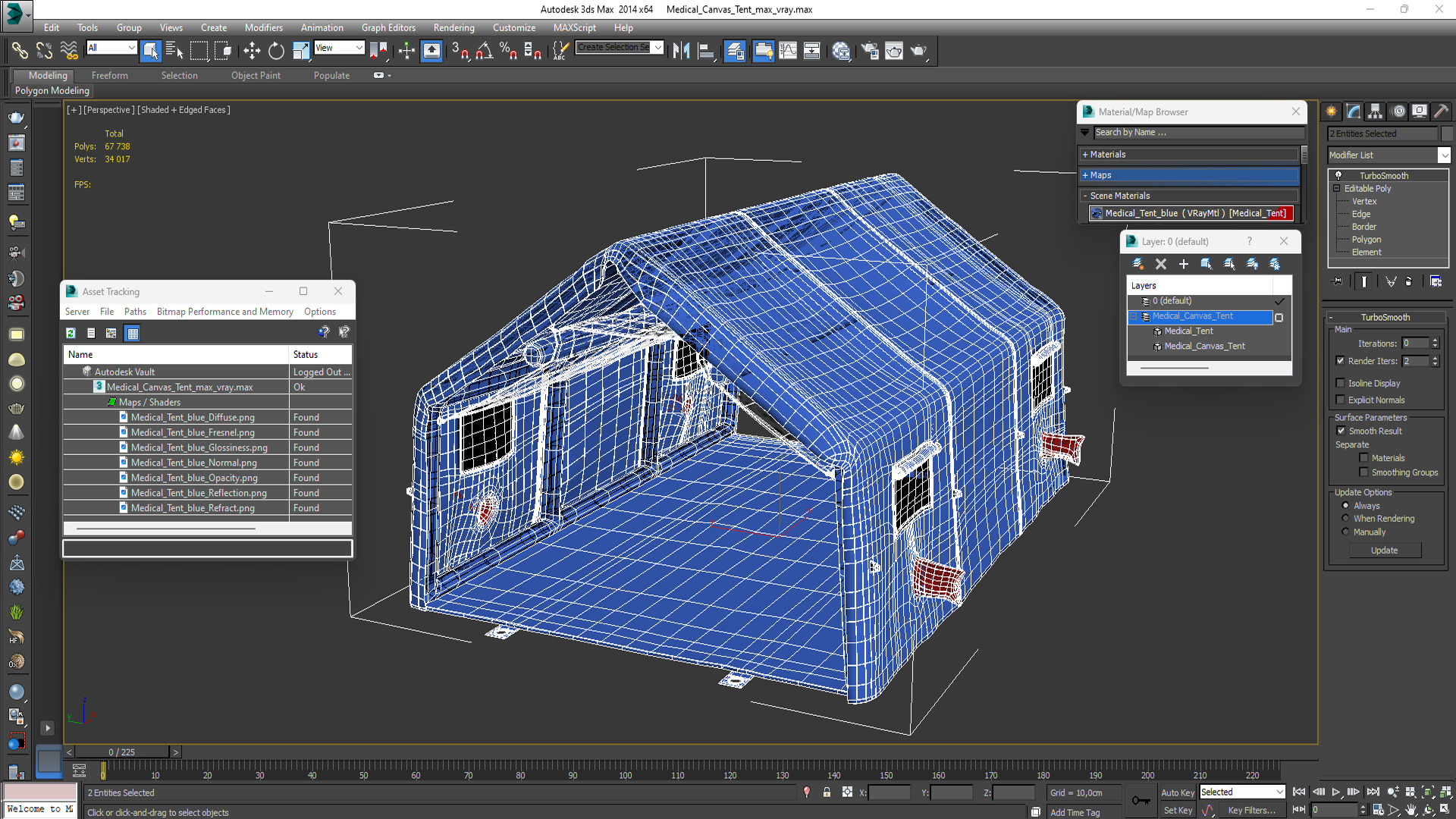Select the When Rendering update option

pyautogui.click(x=1346, y=519)
